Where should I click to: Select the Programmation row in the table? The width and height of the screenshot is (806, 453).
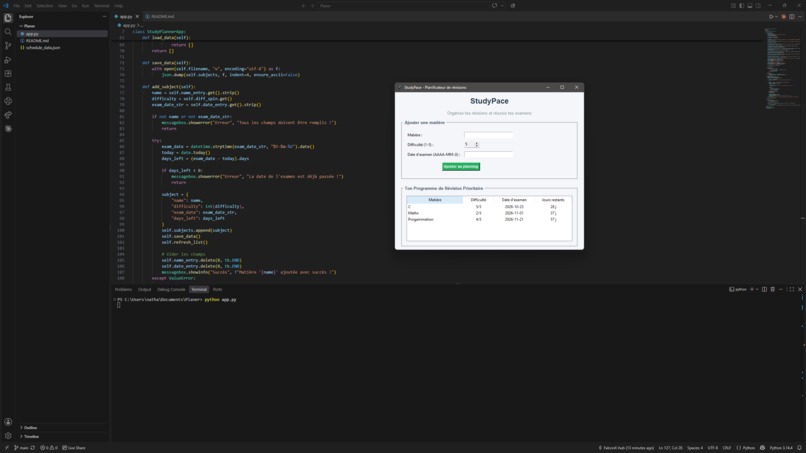pyautogui.click(x=489, y=220)
